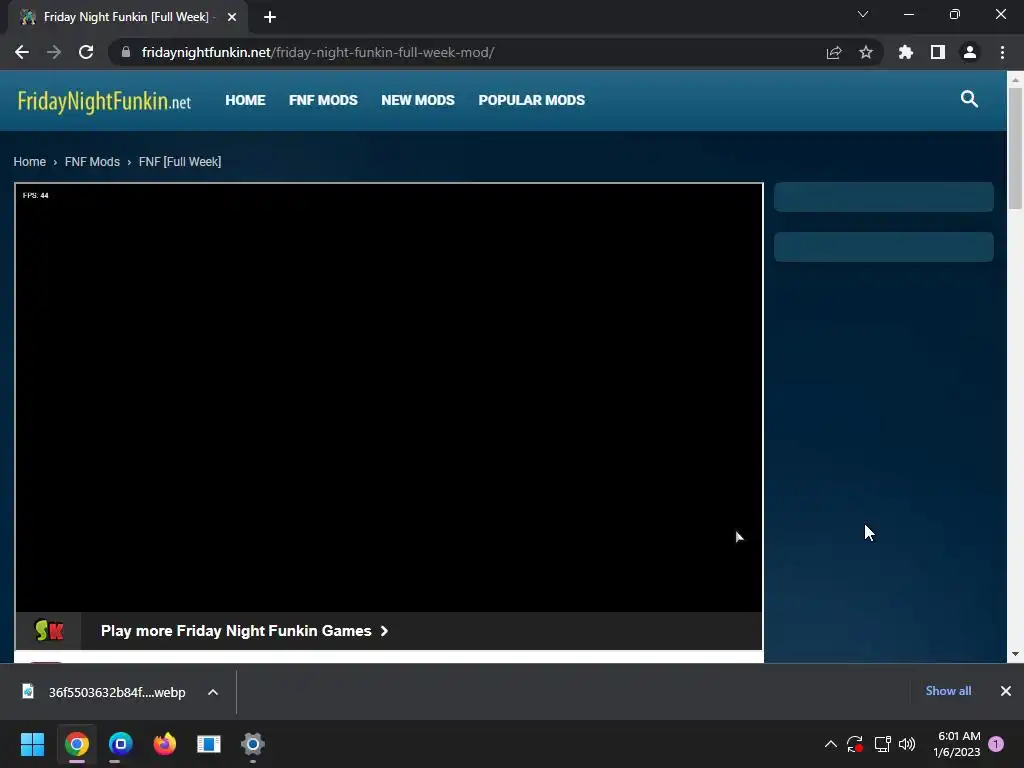Open the NEW MODS menu item
Viewport: 1024px width, 768px height.
click(x=418, y=100)
